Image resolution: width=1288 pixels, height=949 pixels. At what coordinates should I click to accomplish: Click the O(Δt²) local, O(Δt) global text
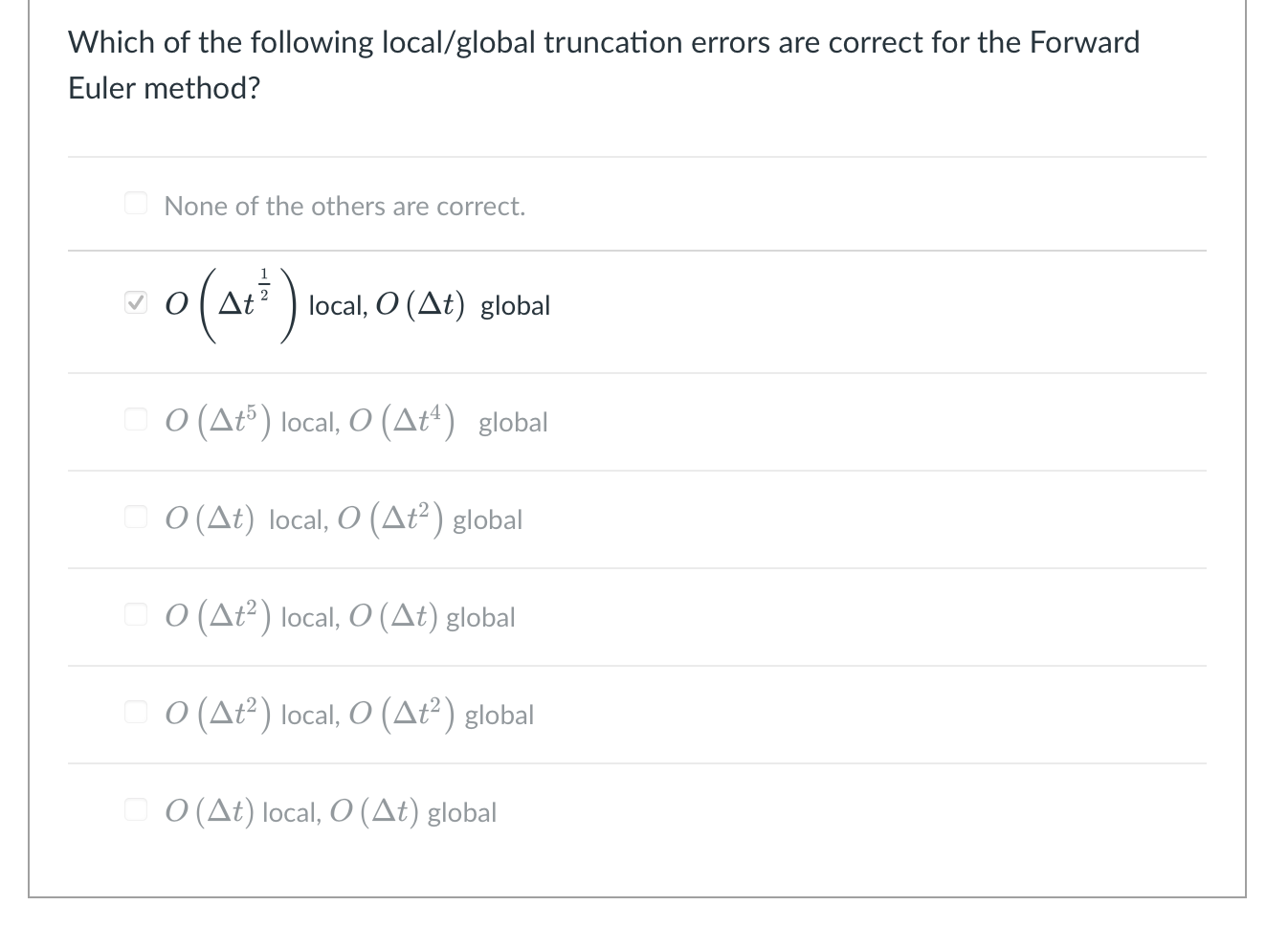click(340, 616)
